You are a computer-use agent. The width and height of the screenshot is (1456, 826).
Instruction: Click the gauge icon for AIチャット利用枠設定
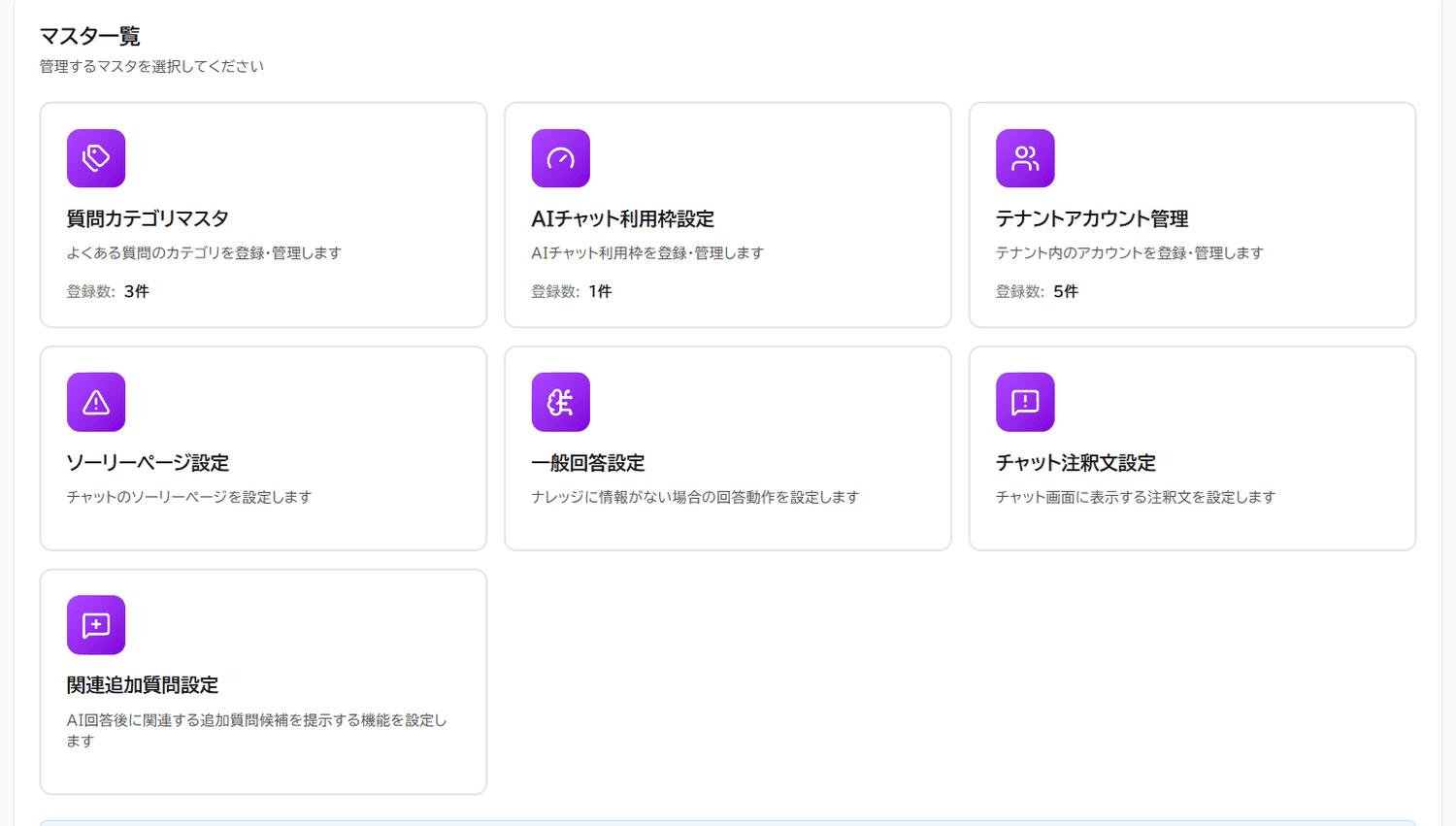pos(561,158)
